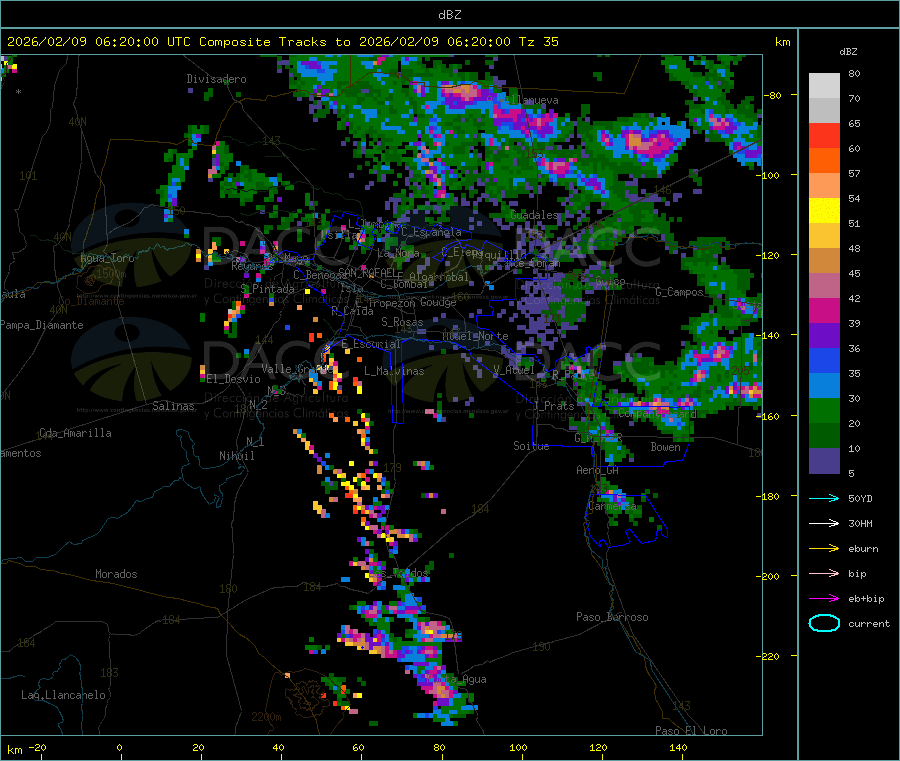Click the L_Malvinas place label
The height and width of the screenshot is (761, 900).
point(394,371)
